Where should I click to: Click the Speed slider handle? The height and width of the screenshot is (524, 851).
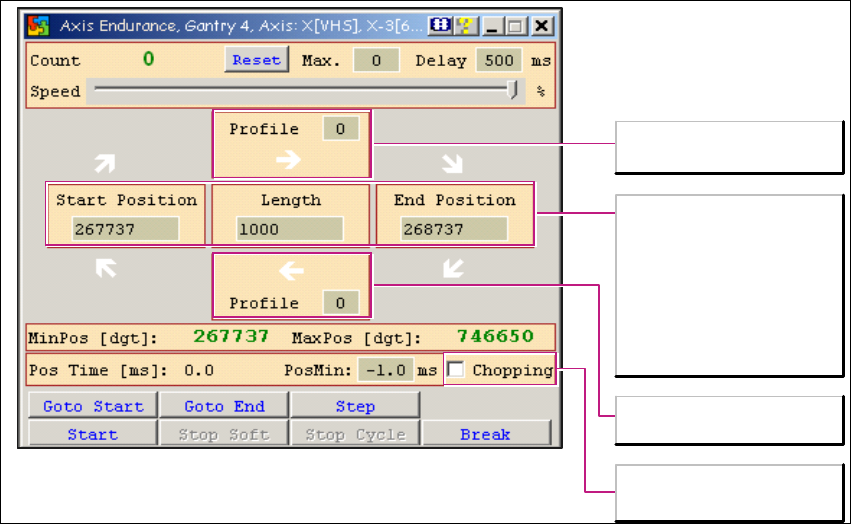pyautogui.click(x=512, y=90)
